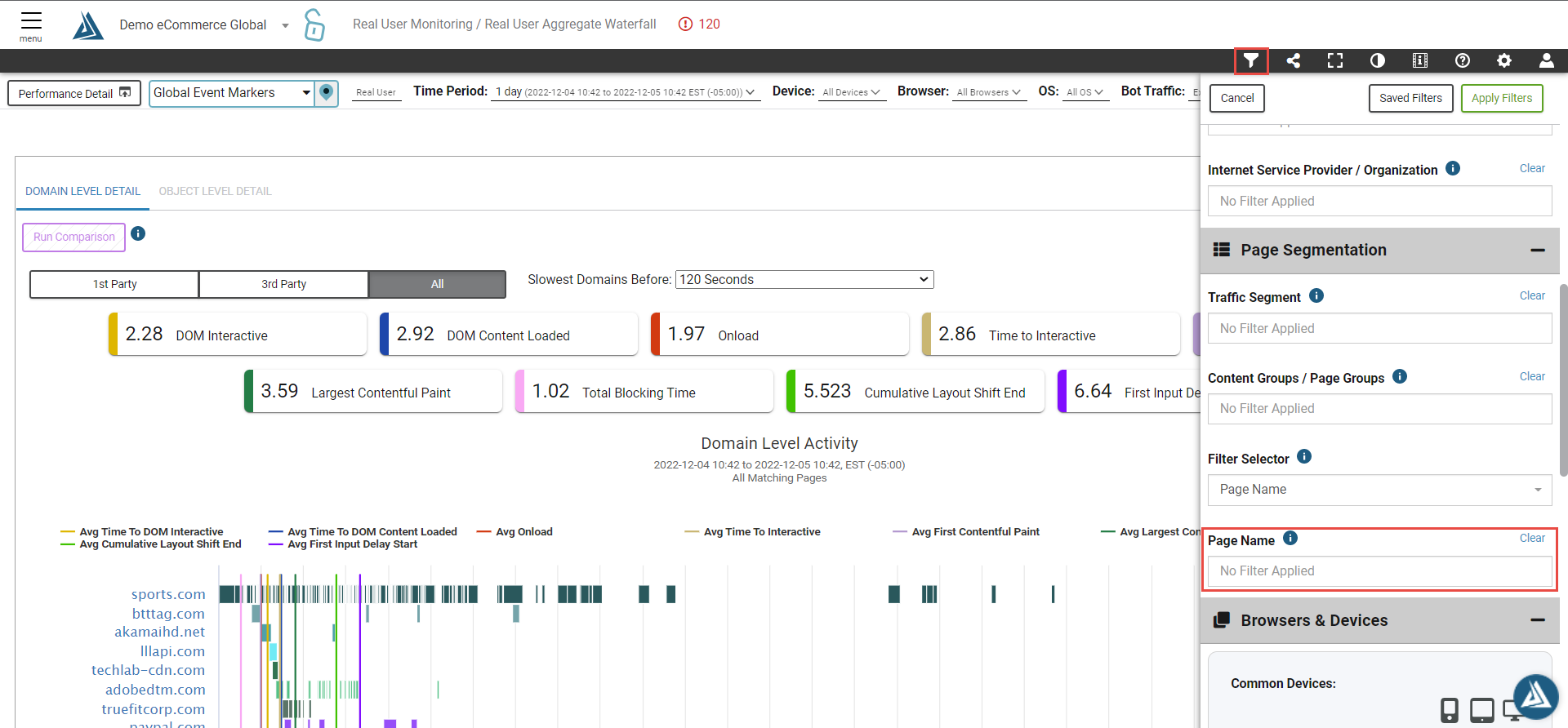The image size is (1568, 728).
Task: Toggle fullscreen mode icon
Action: [x=1335, y=60]
